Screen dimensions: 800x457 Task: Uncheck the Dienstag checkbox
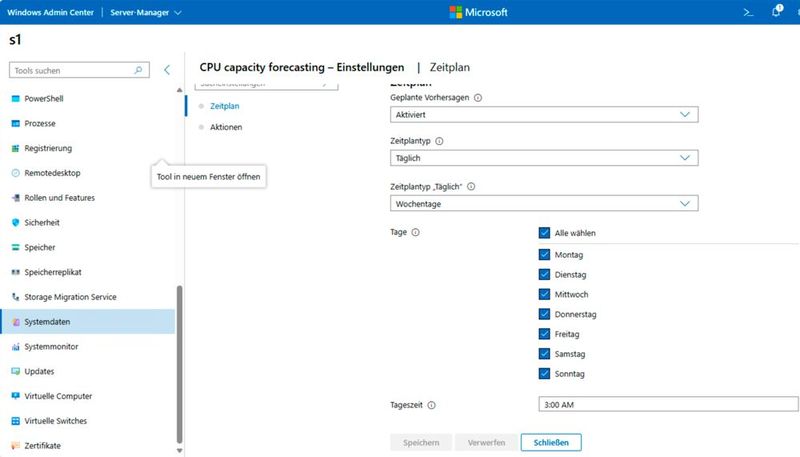coord(544,274)
